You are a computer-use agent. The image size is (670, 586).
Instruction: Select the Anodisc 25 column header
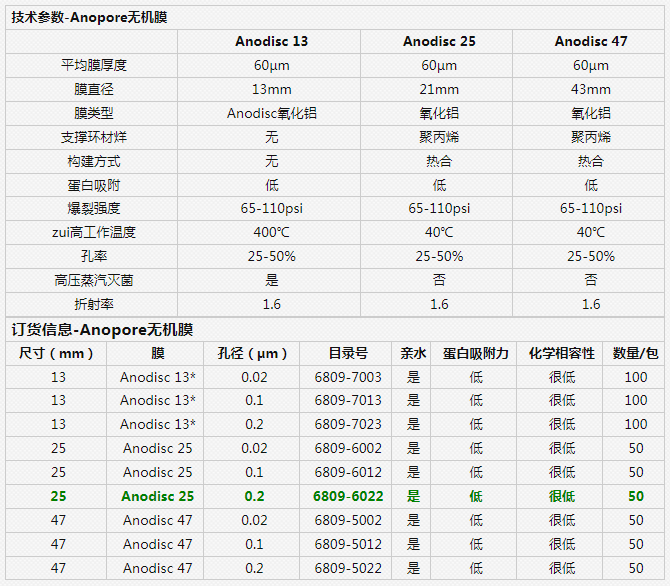[x=439, y=41]
